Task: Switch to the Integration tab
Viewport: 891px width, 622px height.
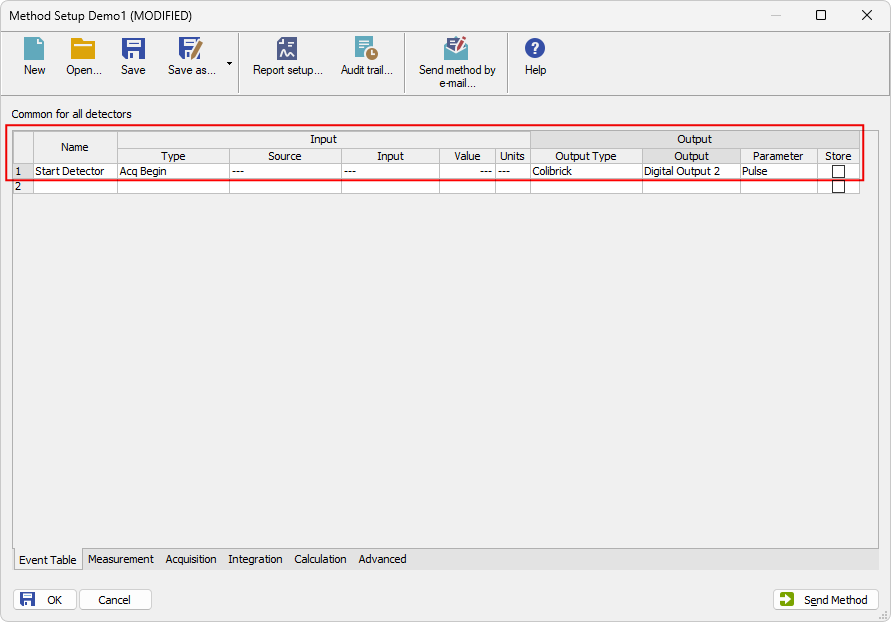Action: tap(255, 559)
